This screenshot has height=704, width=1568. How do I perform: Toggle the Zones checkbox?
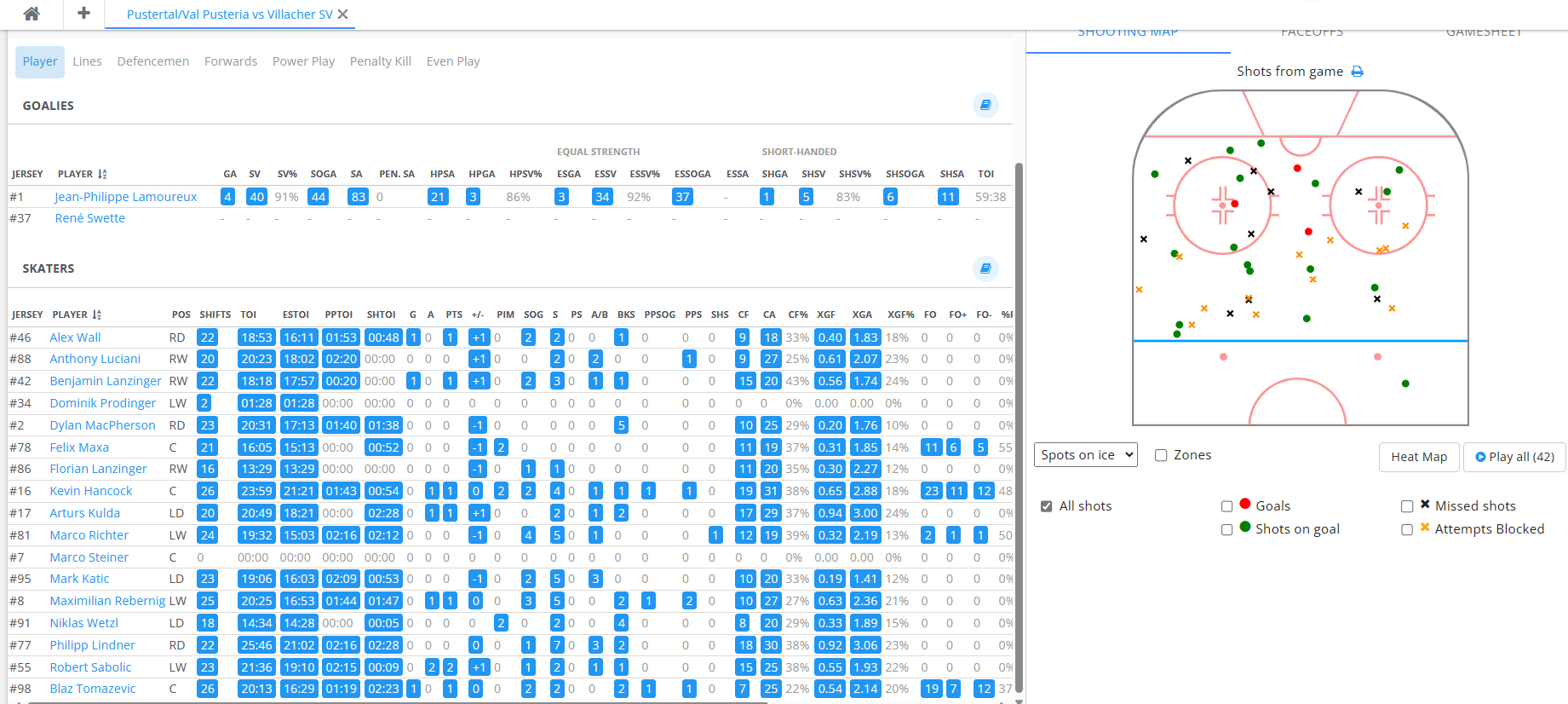point(1160,455)
